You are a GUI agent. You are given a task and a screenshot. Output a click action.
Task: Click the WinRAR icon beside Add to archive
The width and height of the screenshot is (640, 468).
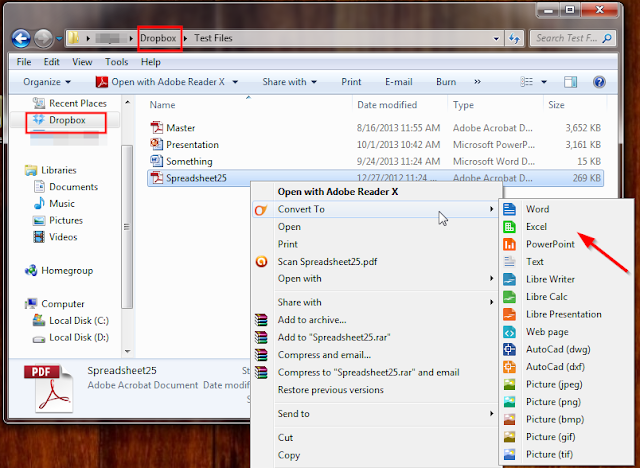[x=261, y=320]
